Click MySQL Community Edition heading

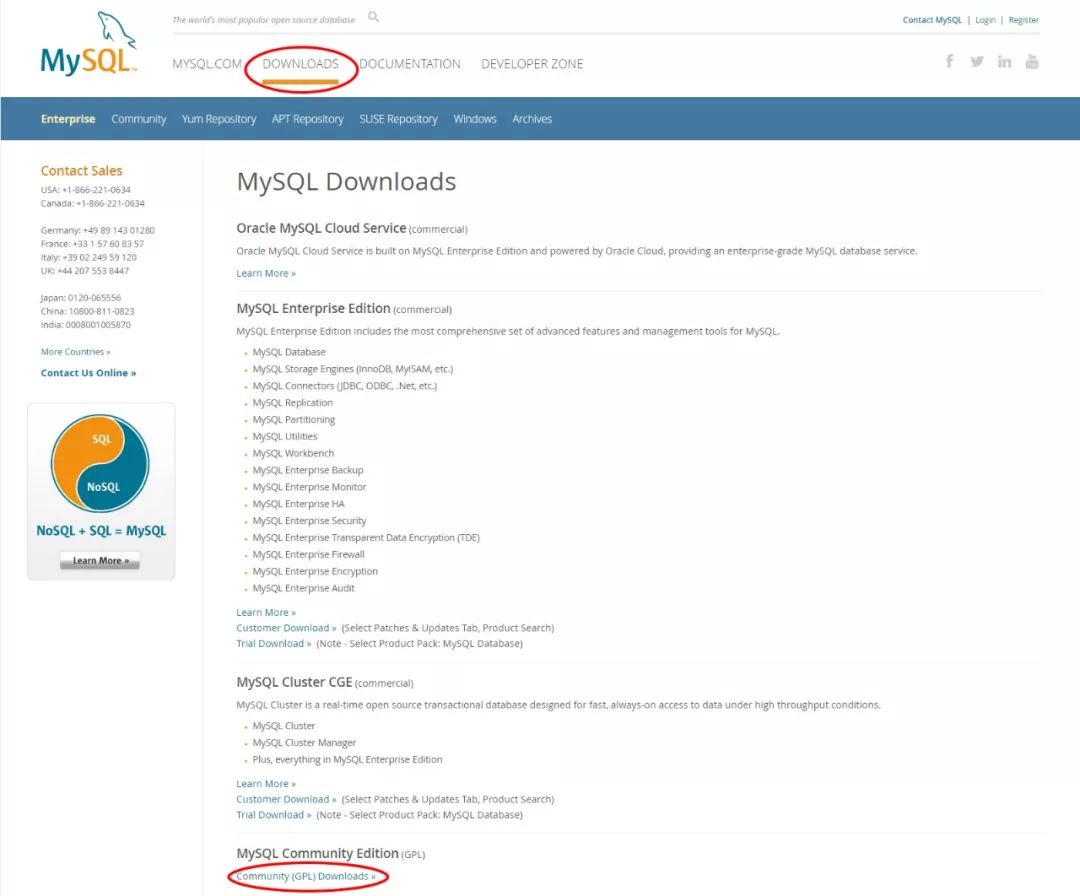click(x=318, y=853)
